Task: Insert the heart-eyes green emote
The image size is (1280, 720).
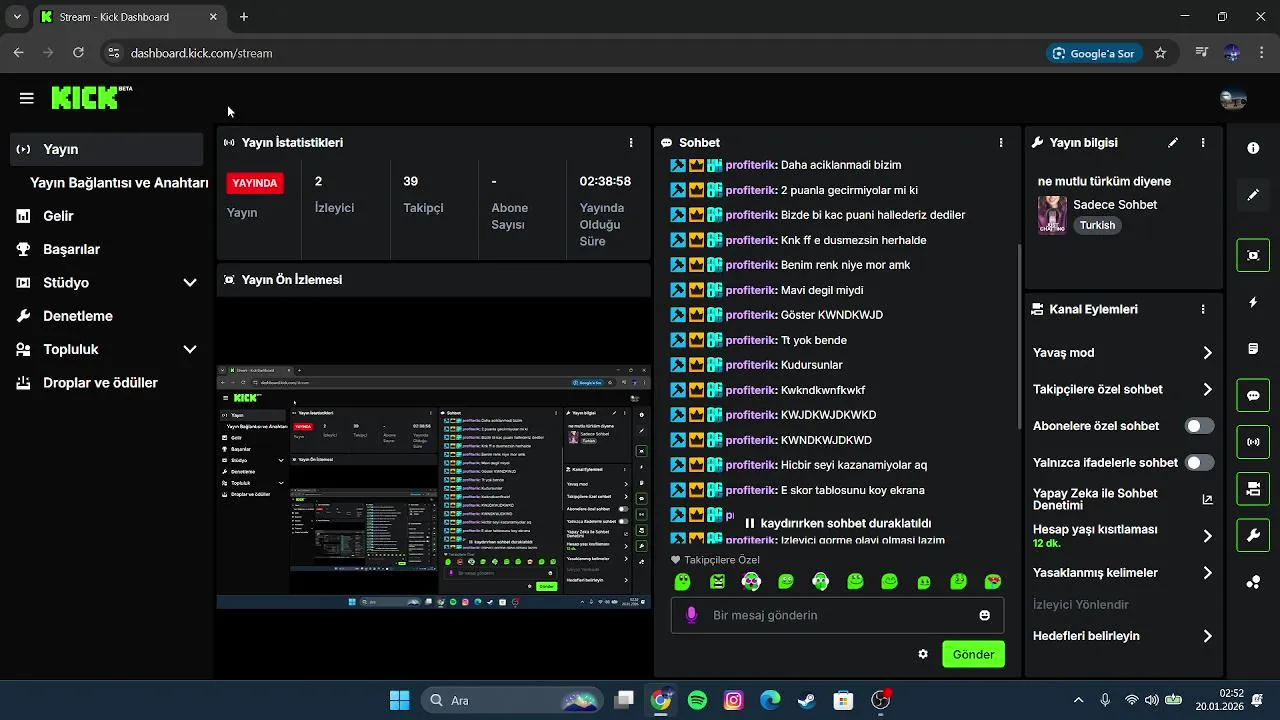Action: click(x=993, y=582)
